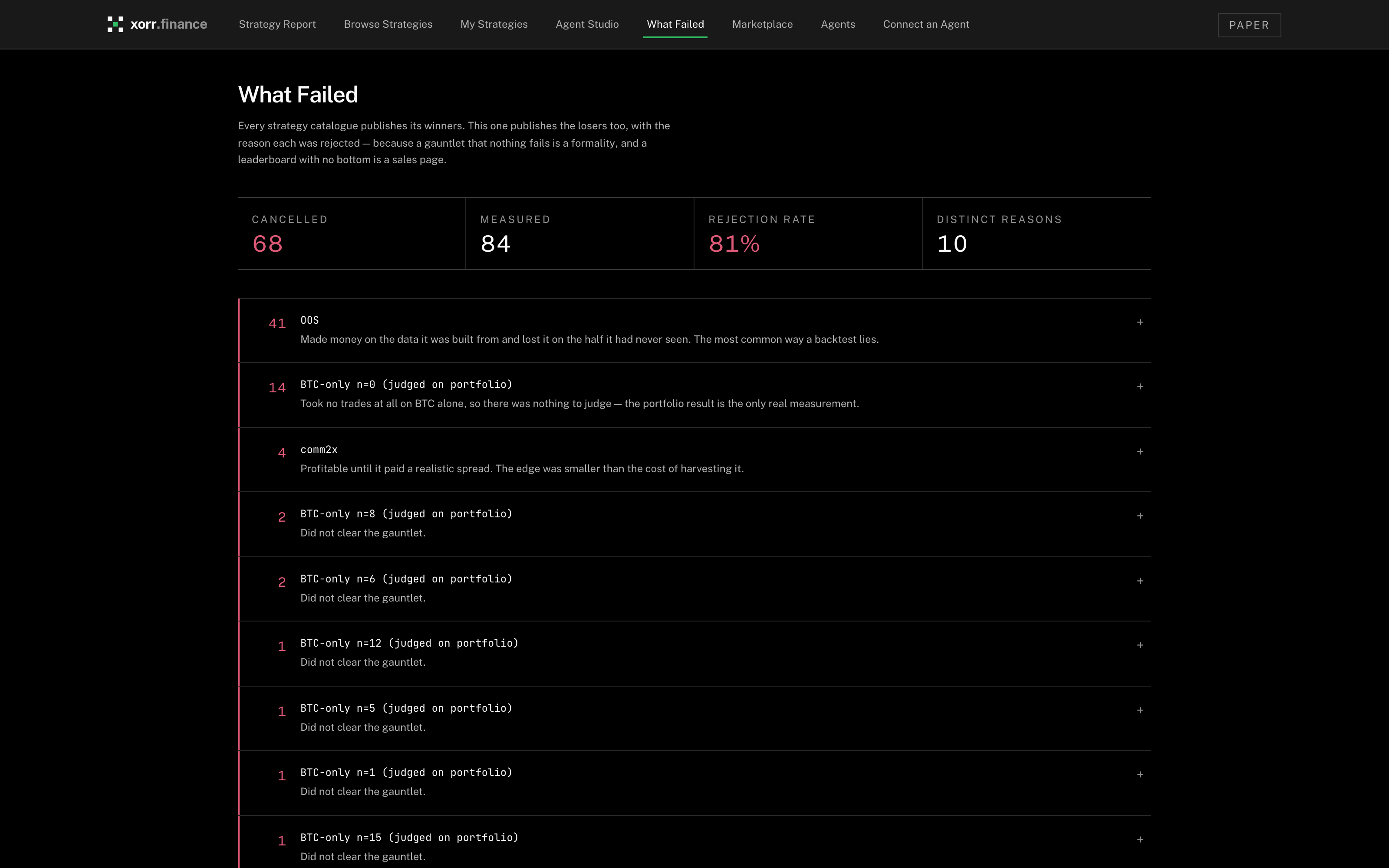1389x868 pixels.
Task: Click the 'Took no trades at all' description
Action: pyautogui.click(x=580, y=404)
